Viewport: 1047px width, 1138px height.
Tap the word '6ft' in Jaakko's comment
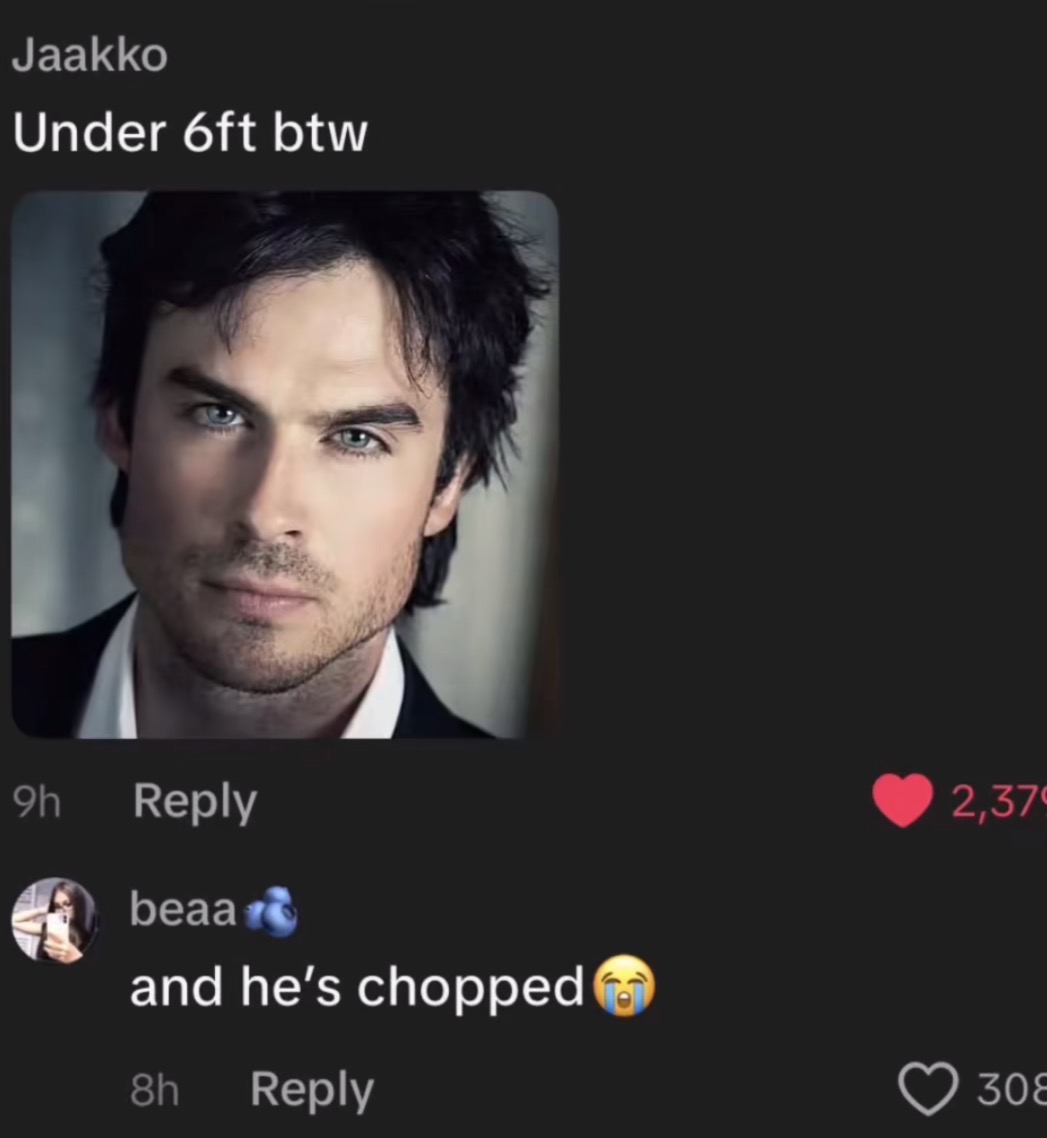218,132
